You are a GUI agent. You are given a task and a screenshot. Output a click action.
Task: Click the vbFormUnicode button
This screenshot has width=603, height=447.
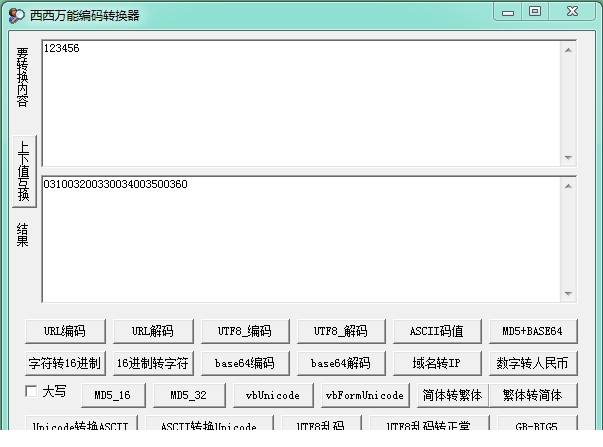point(365,395)
